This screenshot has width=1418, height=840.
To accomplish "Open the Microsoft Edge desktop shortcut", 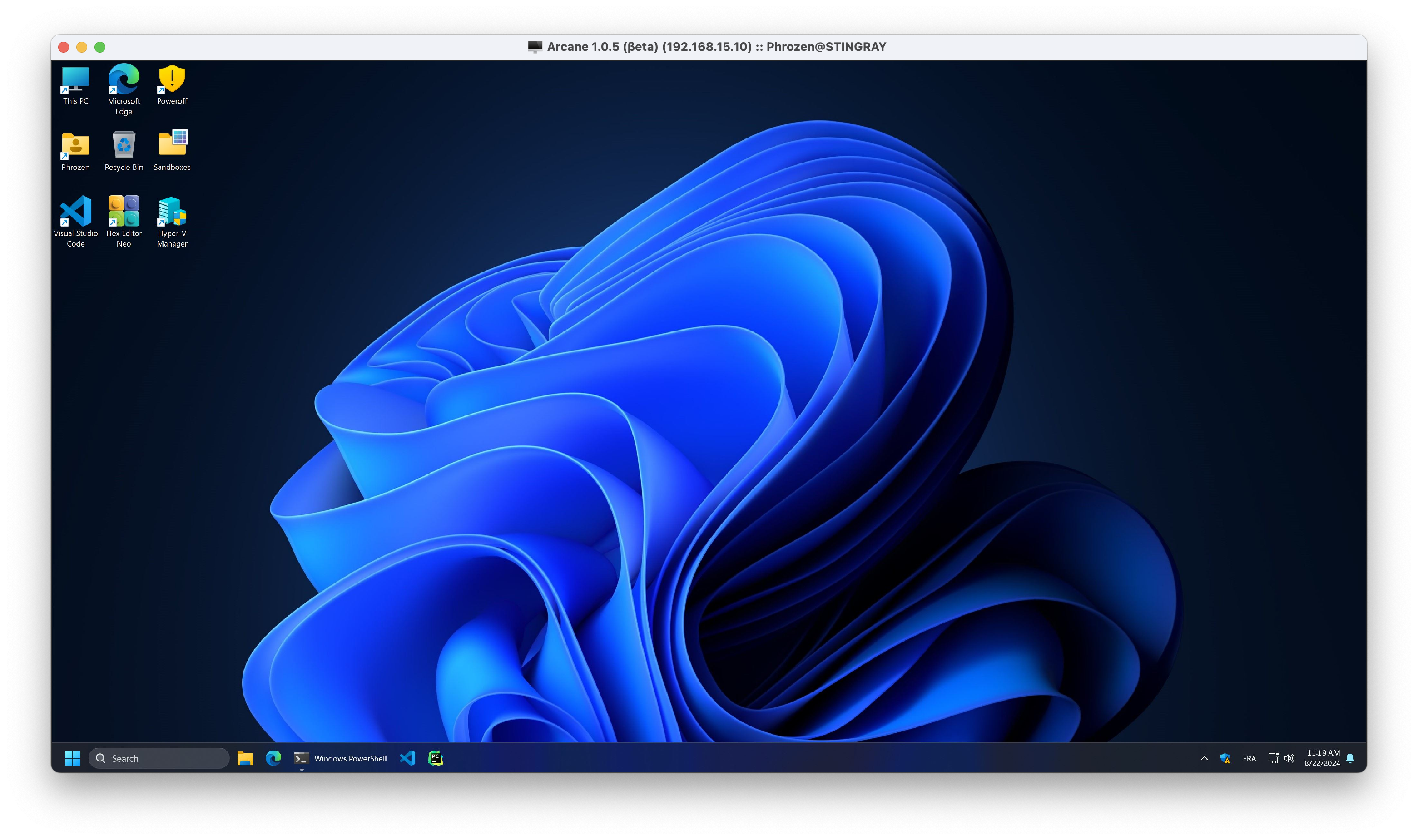I will click(124, 79).
